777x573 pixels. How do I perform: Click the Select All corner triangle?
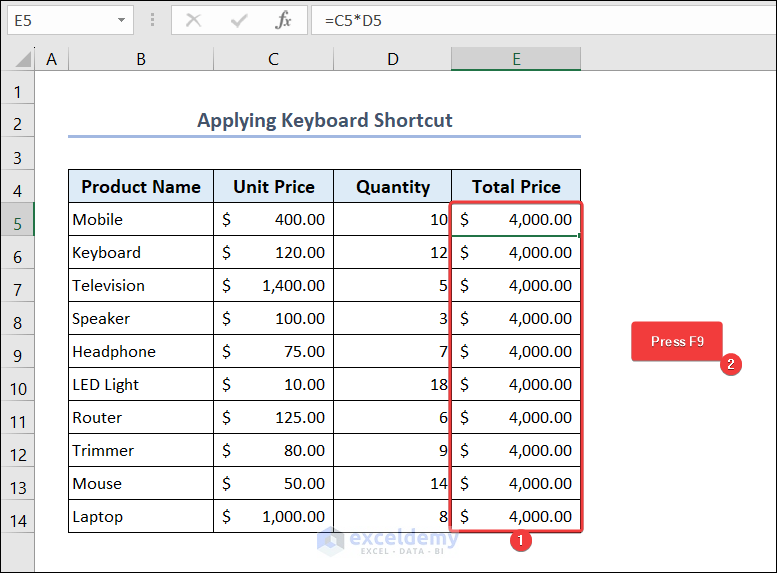coord(24,60)
